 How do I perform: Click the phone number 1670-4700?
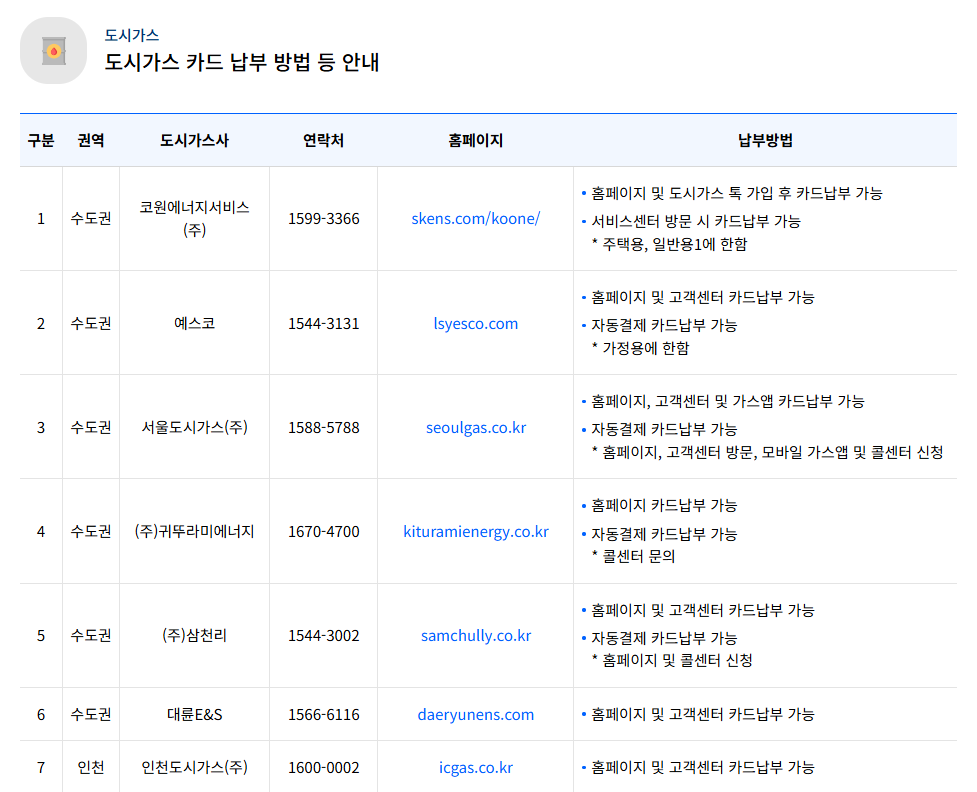[x=323, y=532]
